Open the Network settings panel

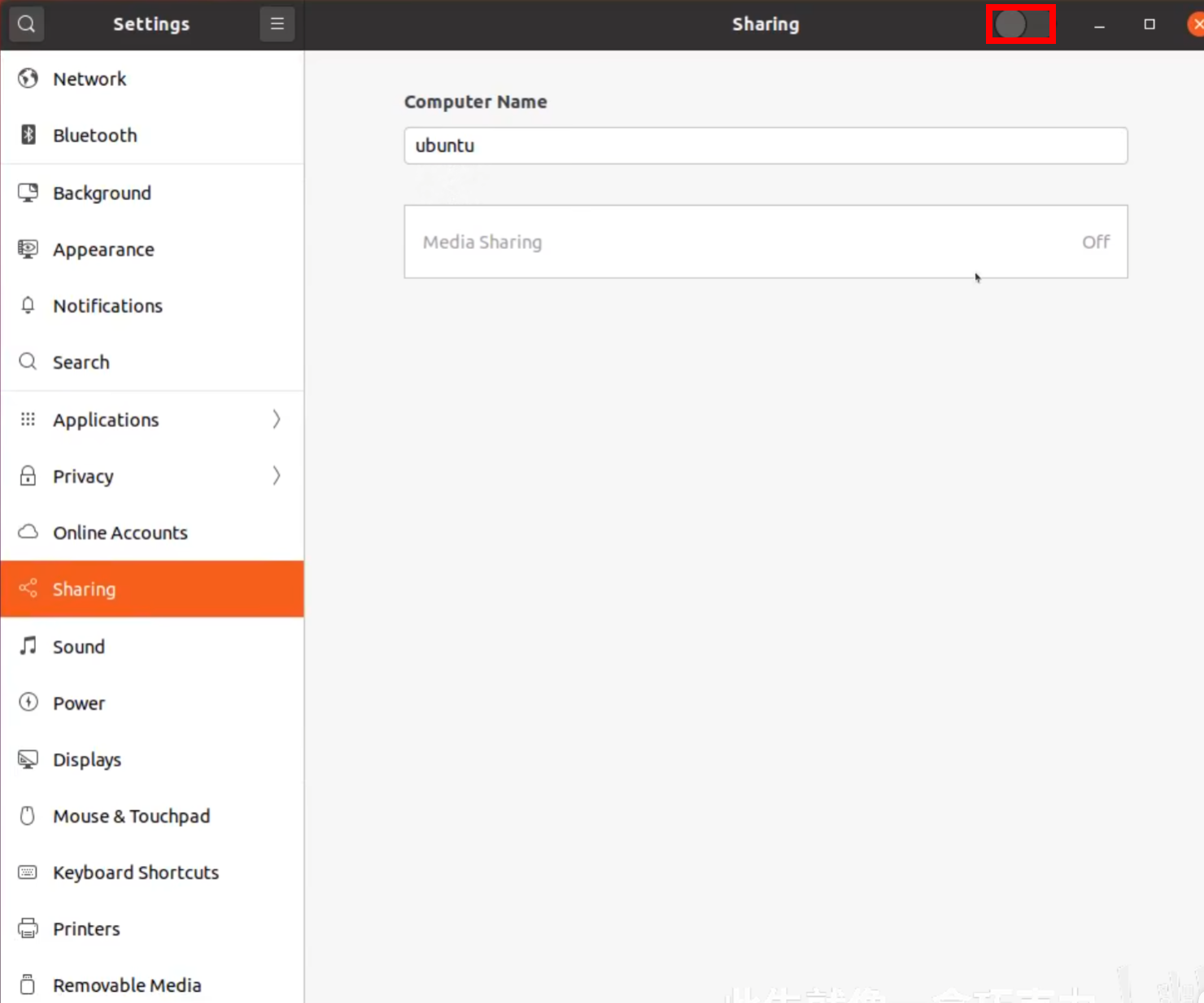pyautogui.click(x=152, y=79)
